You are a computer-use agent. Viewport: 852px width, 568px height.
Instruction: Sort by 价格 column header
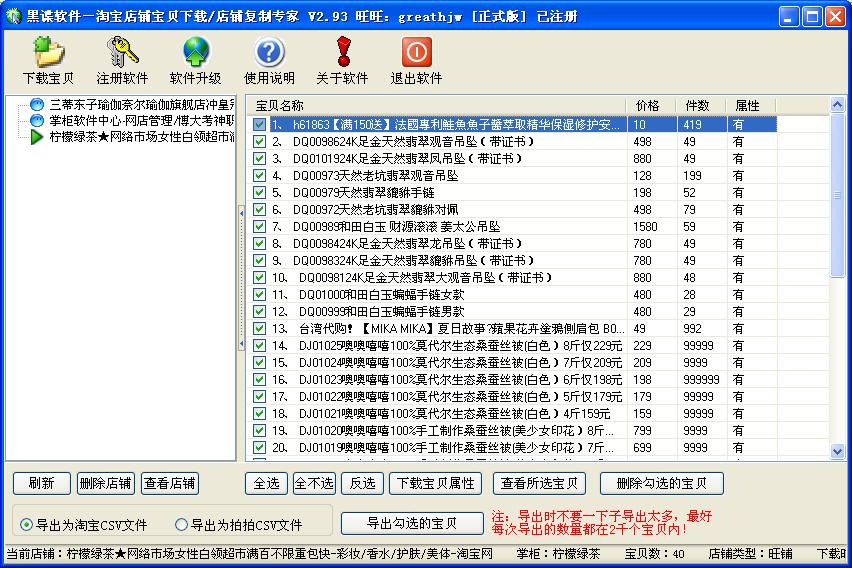pos(651,105)
